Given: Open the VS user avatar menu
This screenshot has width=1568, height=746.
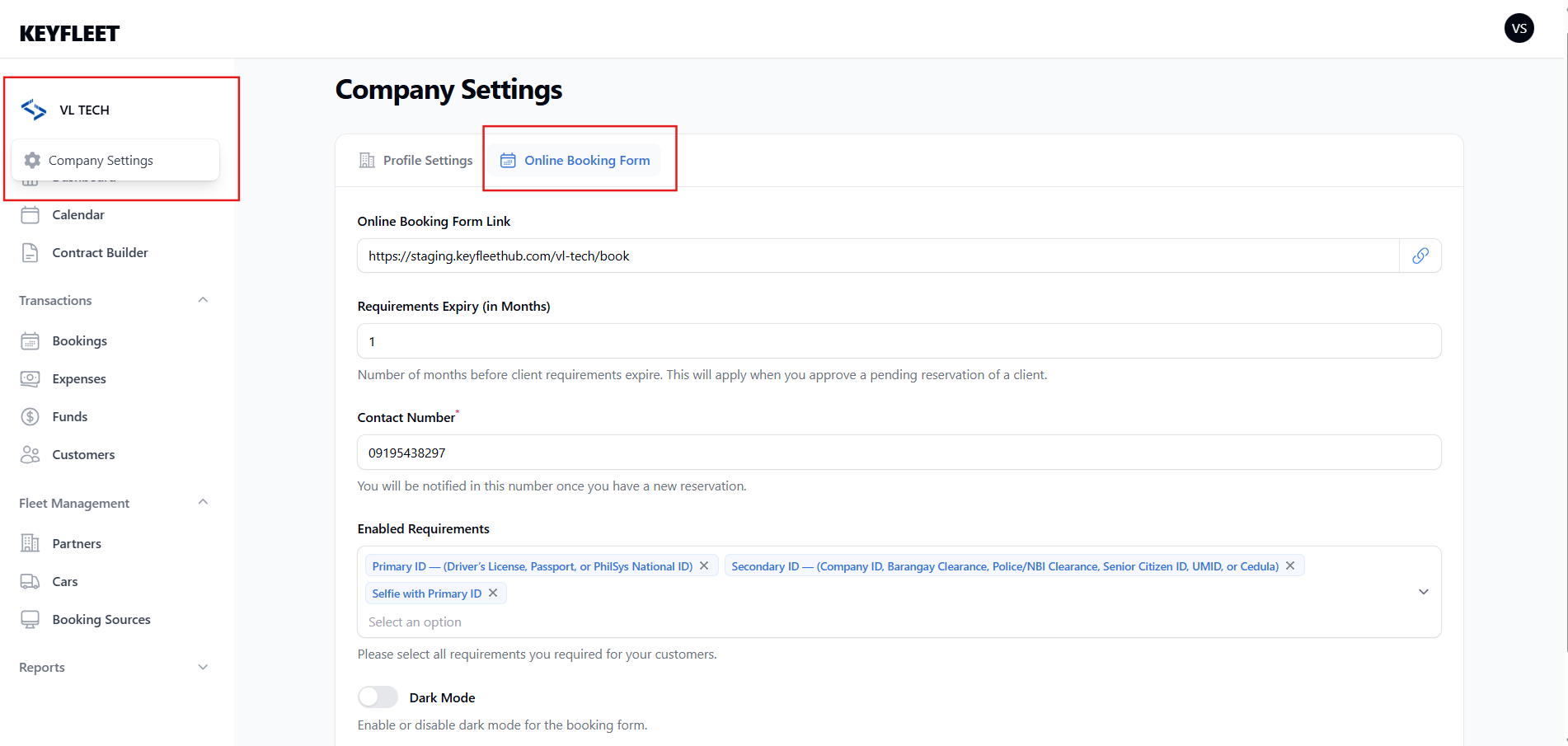Looking at the screenshot, I should tap(1519, 28).
